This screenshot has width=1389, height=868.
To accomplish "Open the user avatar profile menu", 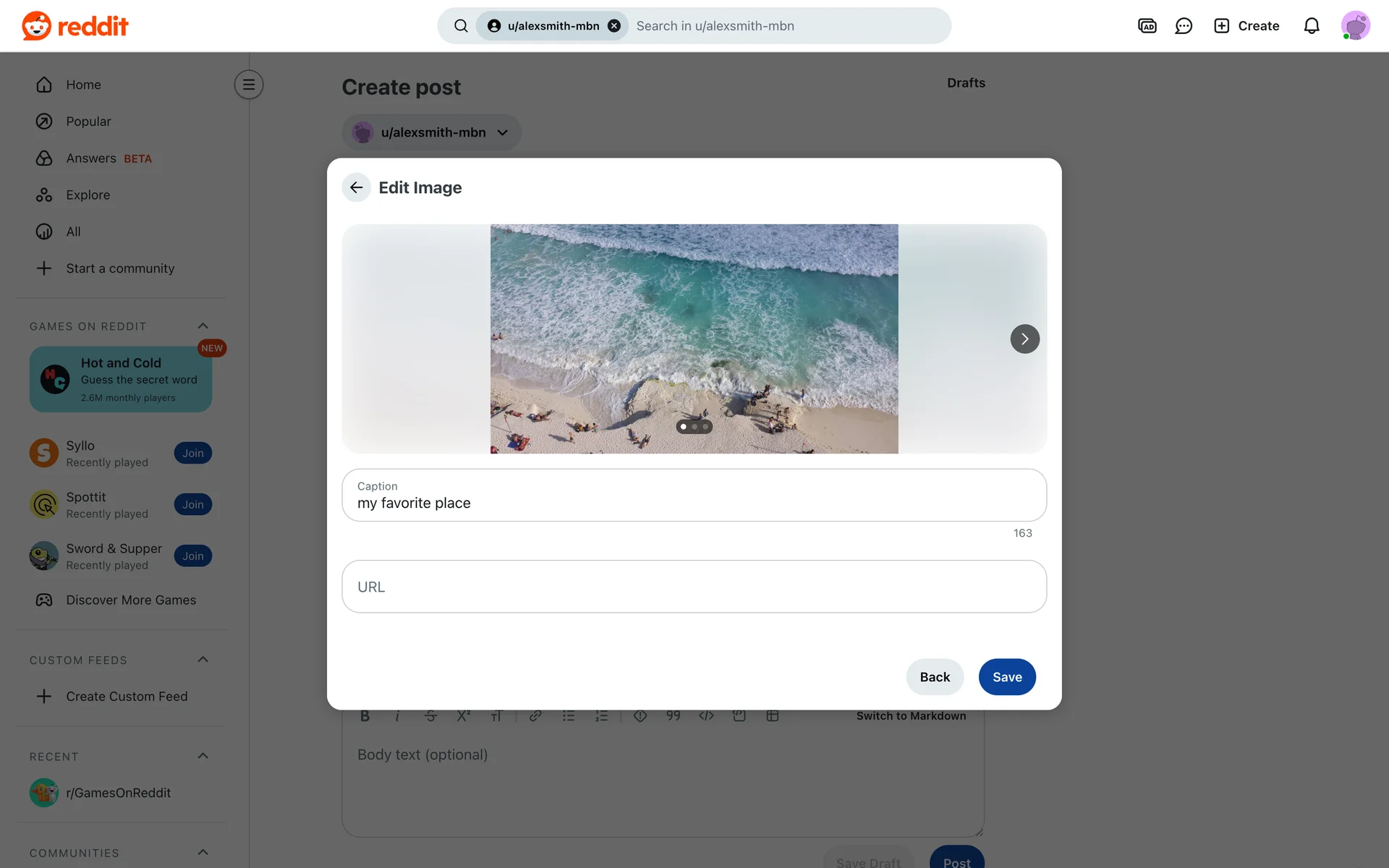I will 1355,26.
